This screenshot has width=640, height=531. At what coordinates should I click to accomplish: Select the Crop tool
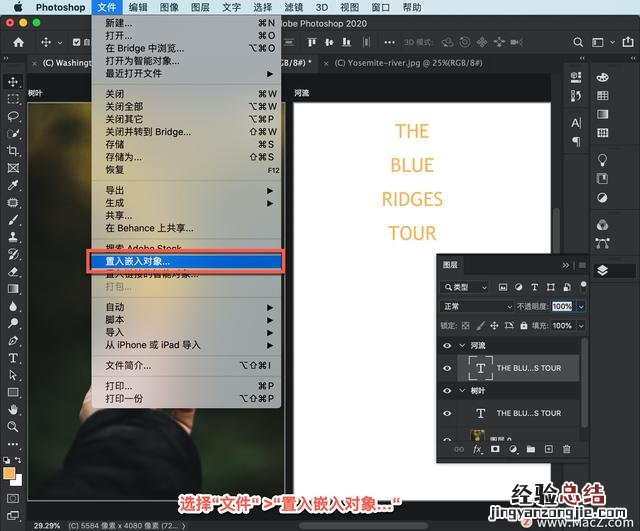point(13,151)
